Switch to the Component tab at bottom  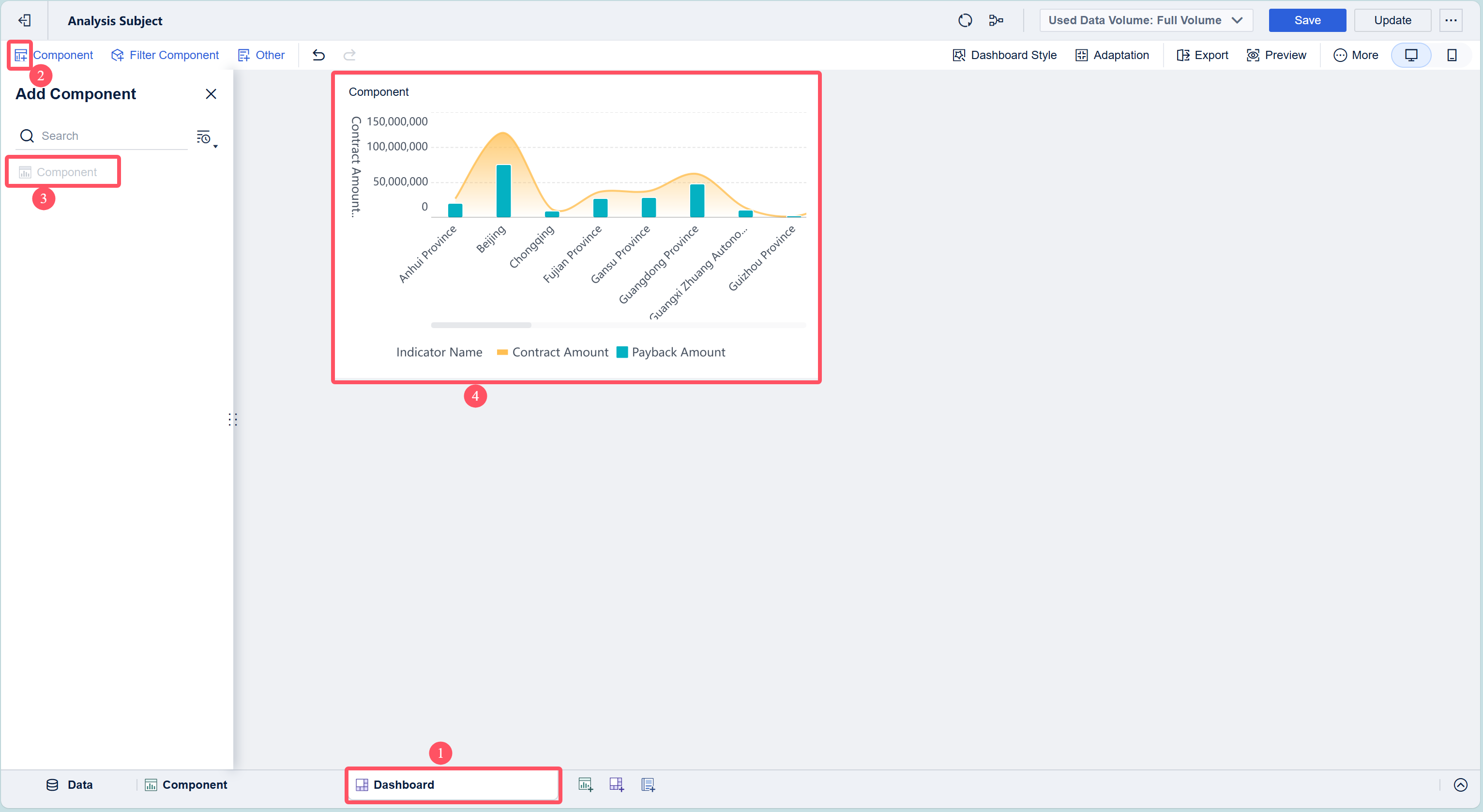(186, 785)
